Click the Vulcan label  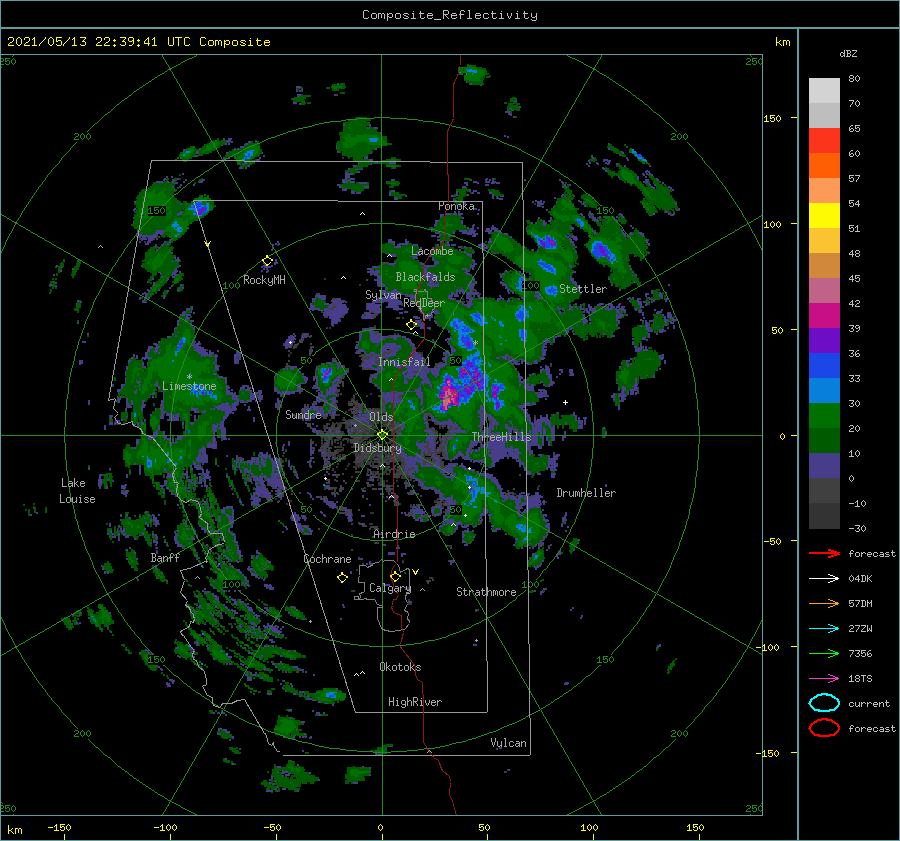click(508, 743)
